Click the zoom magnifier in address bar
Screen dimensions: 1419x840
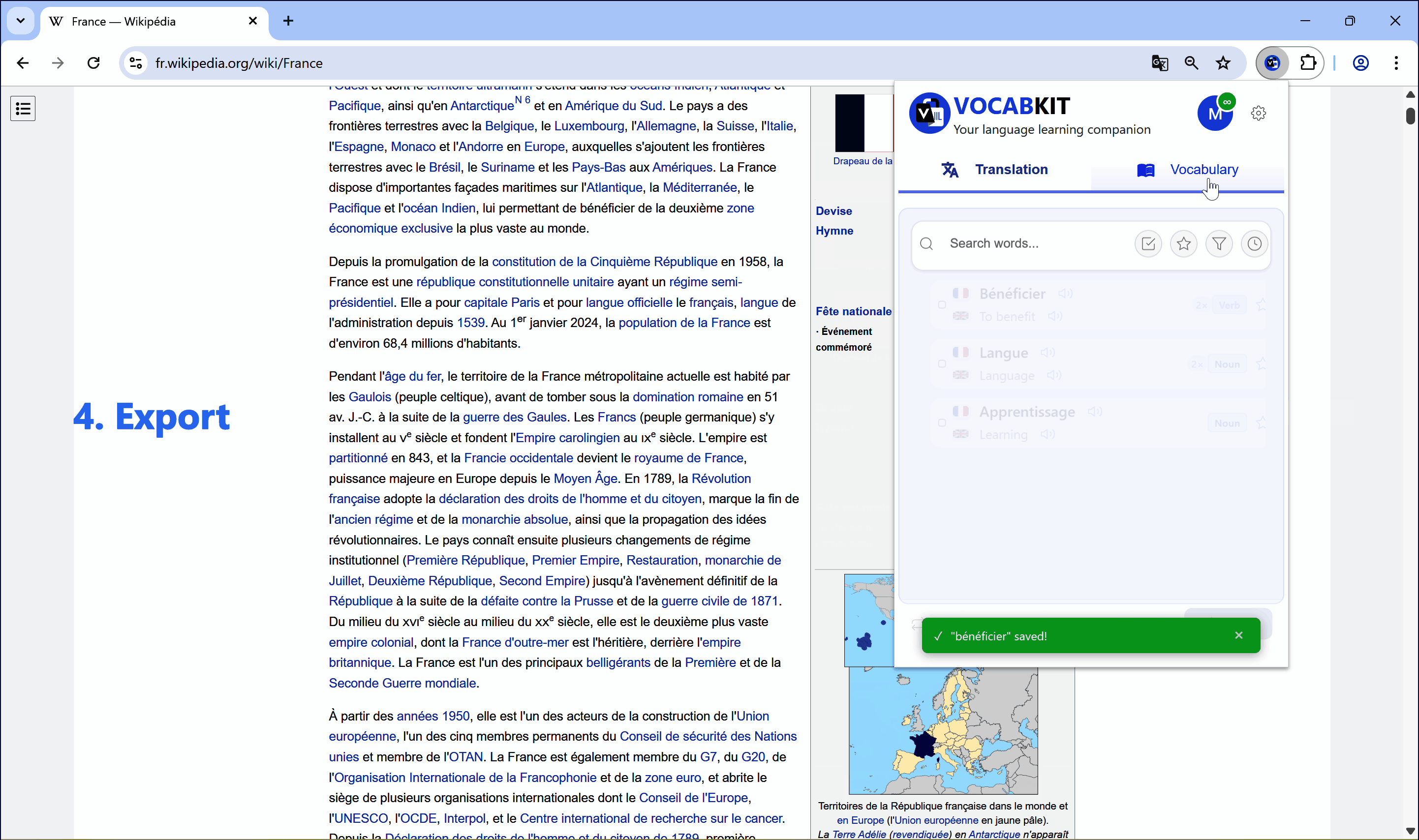(1191, 63)
